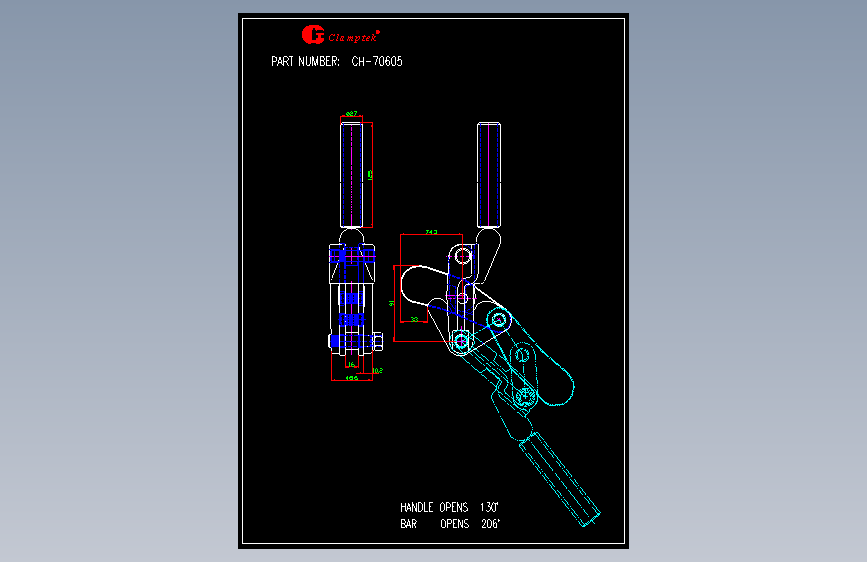867x562 pixels.
Task: Click the green width dimension above the clamp bar
Action: [x=431, y=232]
